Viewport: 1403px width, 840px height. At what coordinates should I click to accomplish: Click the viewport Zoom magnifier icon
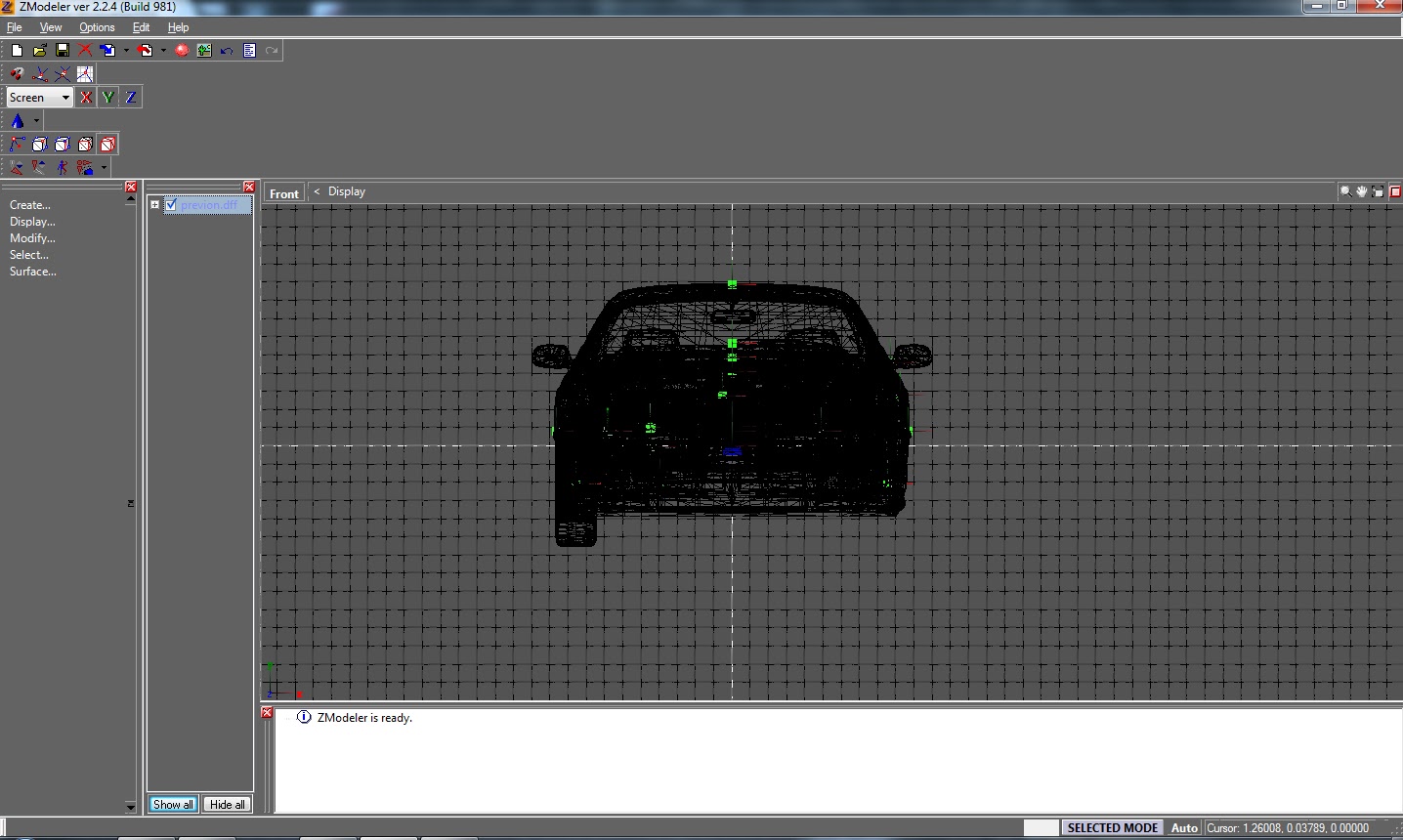pyautogui.click(x=1346, y=191)
